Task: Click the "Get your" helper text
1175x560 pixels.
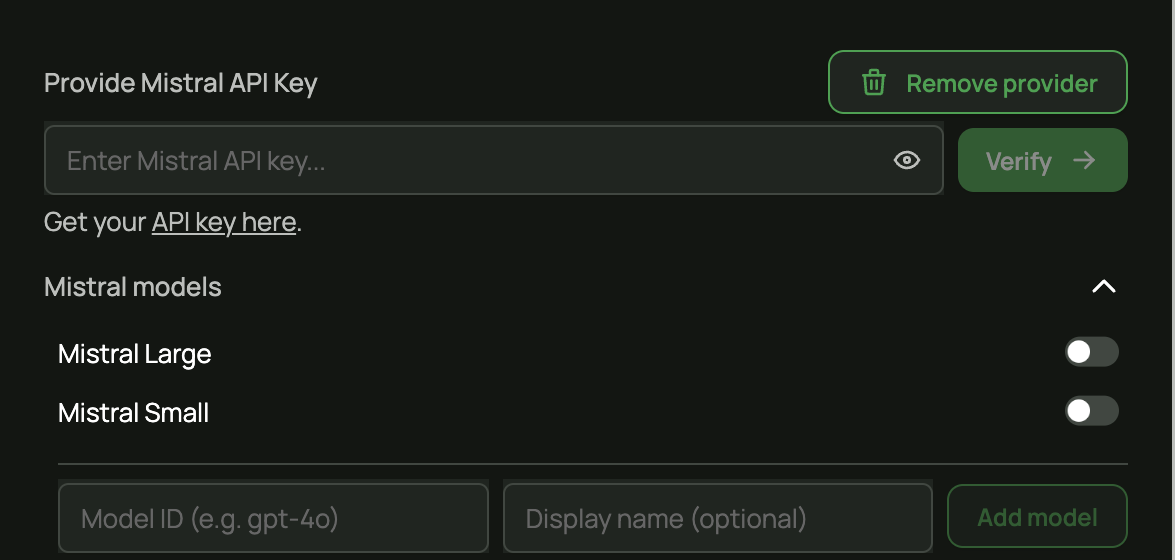Action: point(95,222)
